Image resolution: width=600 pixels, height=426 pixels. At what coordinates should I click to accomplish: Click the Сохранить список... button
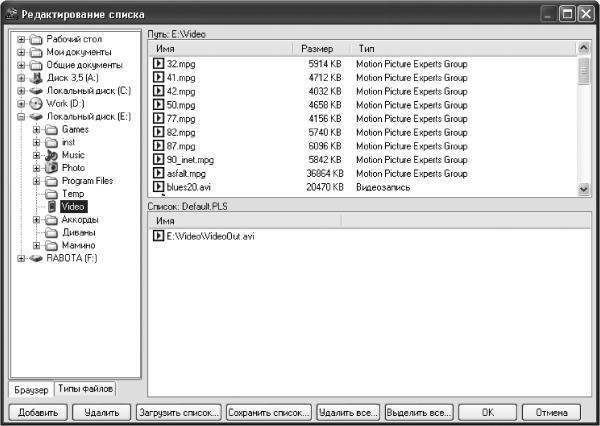[x=269, y=413]
